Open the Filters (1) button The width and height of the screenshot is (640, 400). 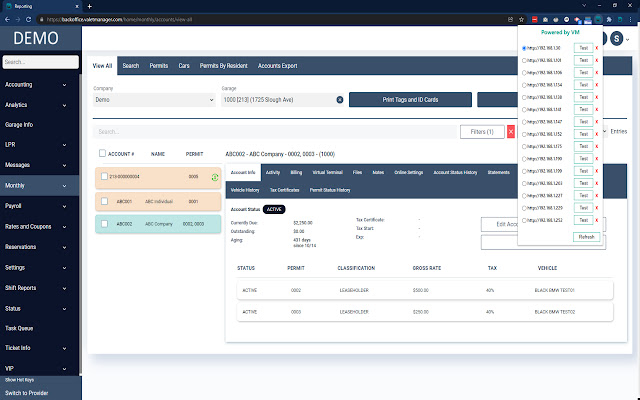[x=482, y=132]
